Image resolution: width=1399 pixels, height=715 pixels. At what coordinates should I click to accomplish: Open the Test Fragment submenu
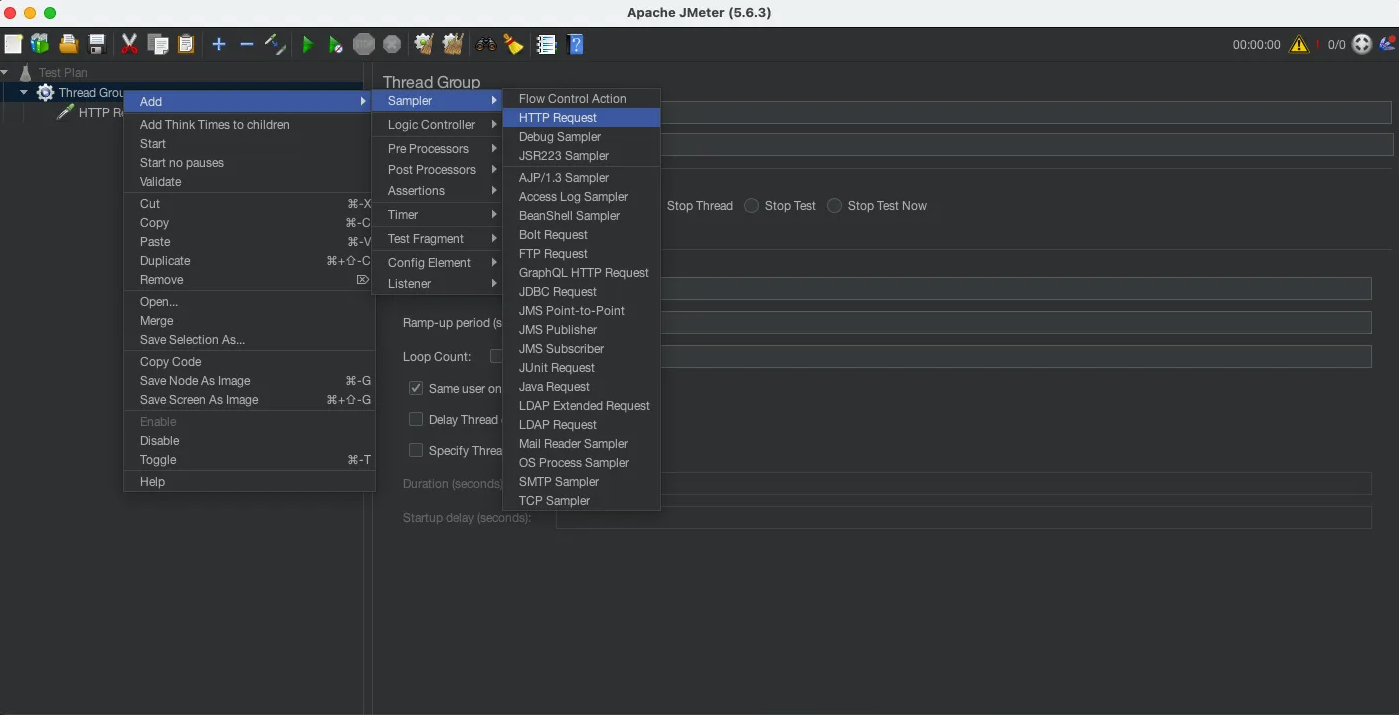(x=437, y=239)
